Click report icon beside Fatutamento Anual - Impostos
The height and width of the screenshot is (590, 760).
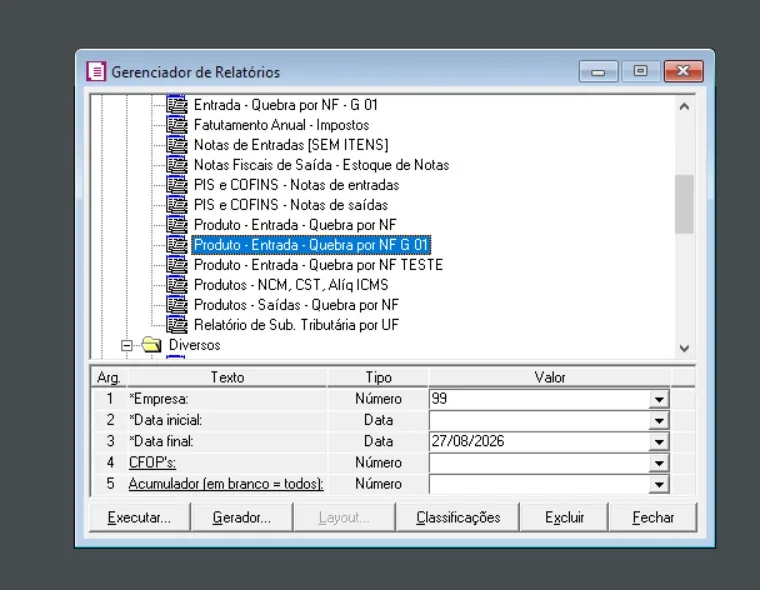coord(177,125)
